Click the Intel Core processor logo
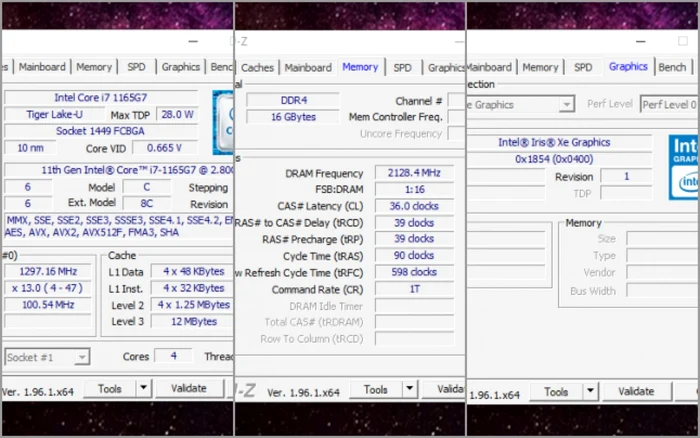Viewport: 700px width, 438px height. coord(223,122)
